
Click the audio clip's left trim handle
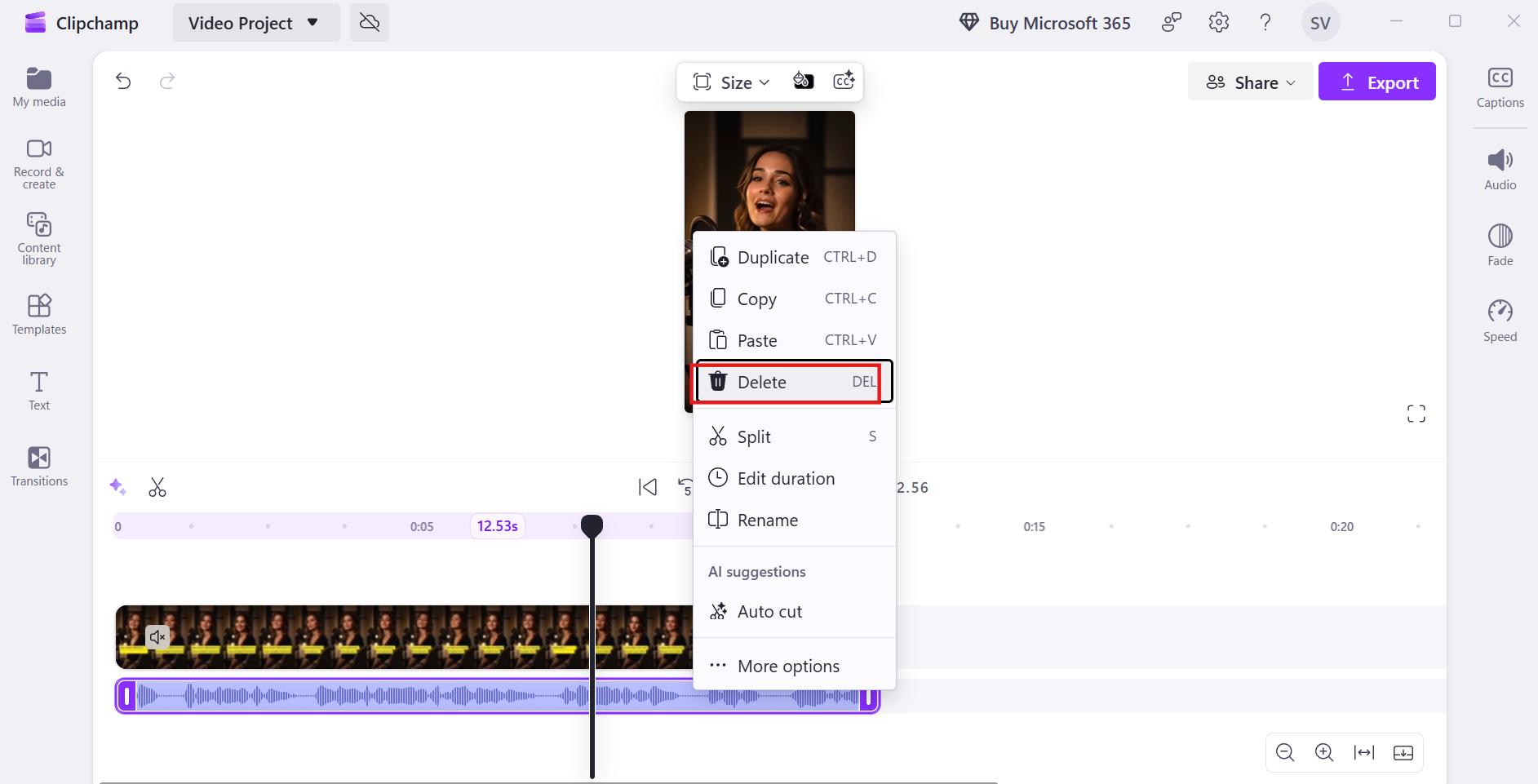(126, 697)
